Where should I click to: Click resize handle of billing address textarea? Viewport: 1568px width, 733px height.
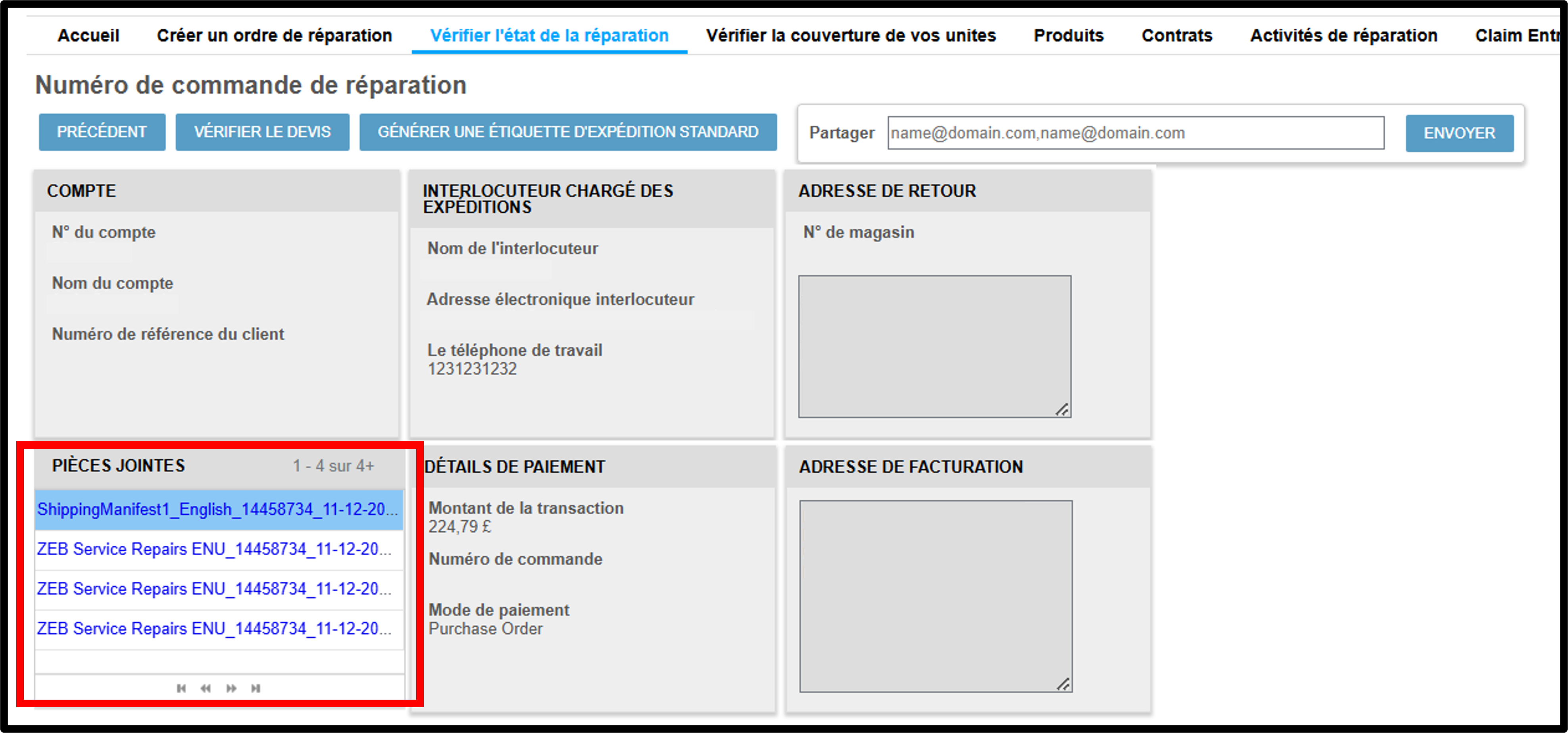1063,684
